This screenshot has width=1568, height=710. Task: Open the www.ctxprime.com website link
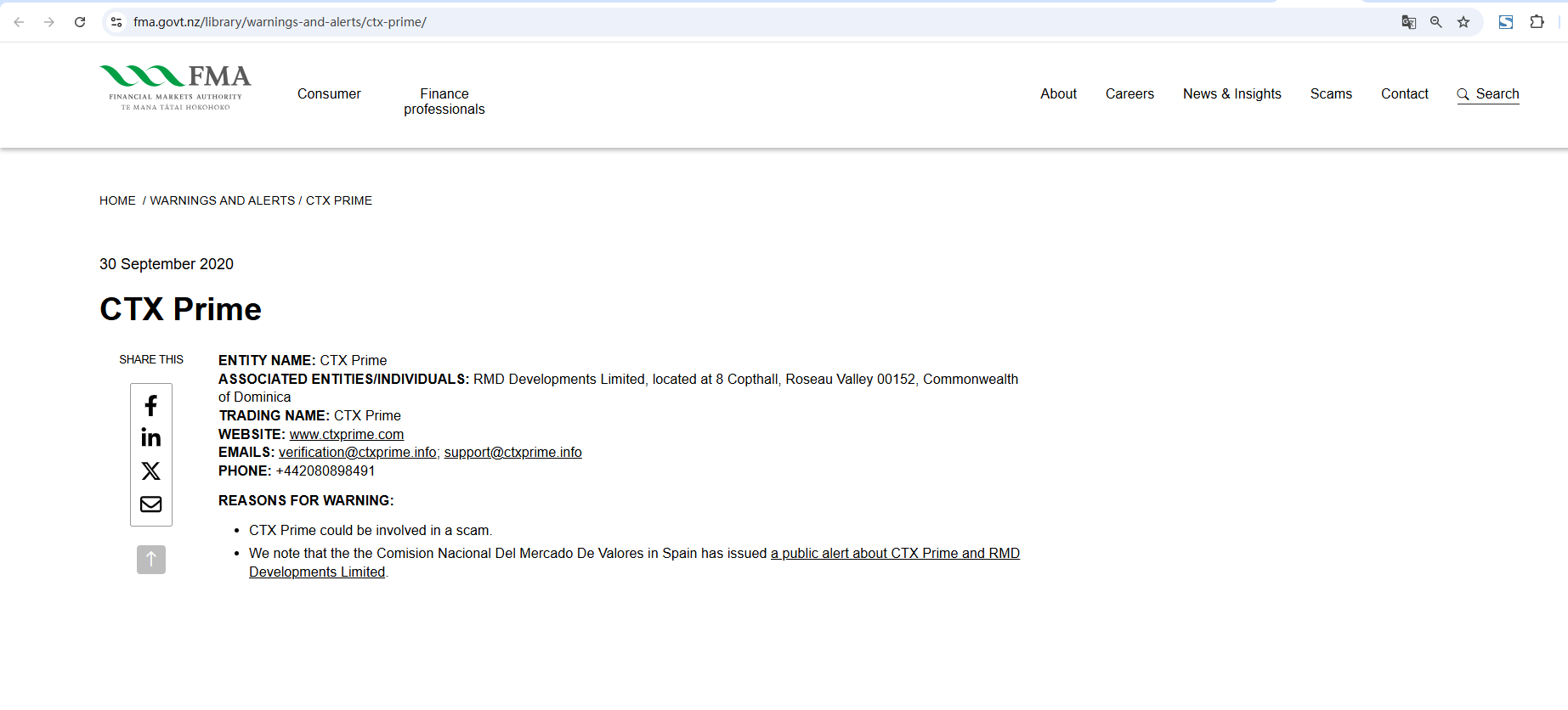[x=347, y=435]
